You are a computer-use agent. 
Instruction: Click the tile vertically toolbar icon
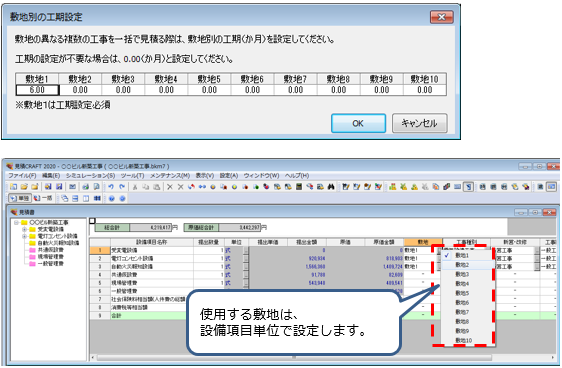pos(86,198)
